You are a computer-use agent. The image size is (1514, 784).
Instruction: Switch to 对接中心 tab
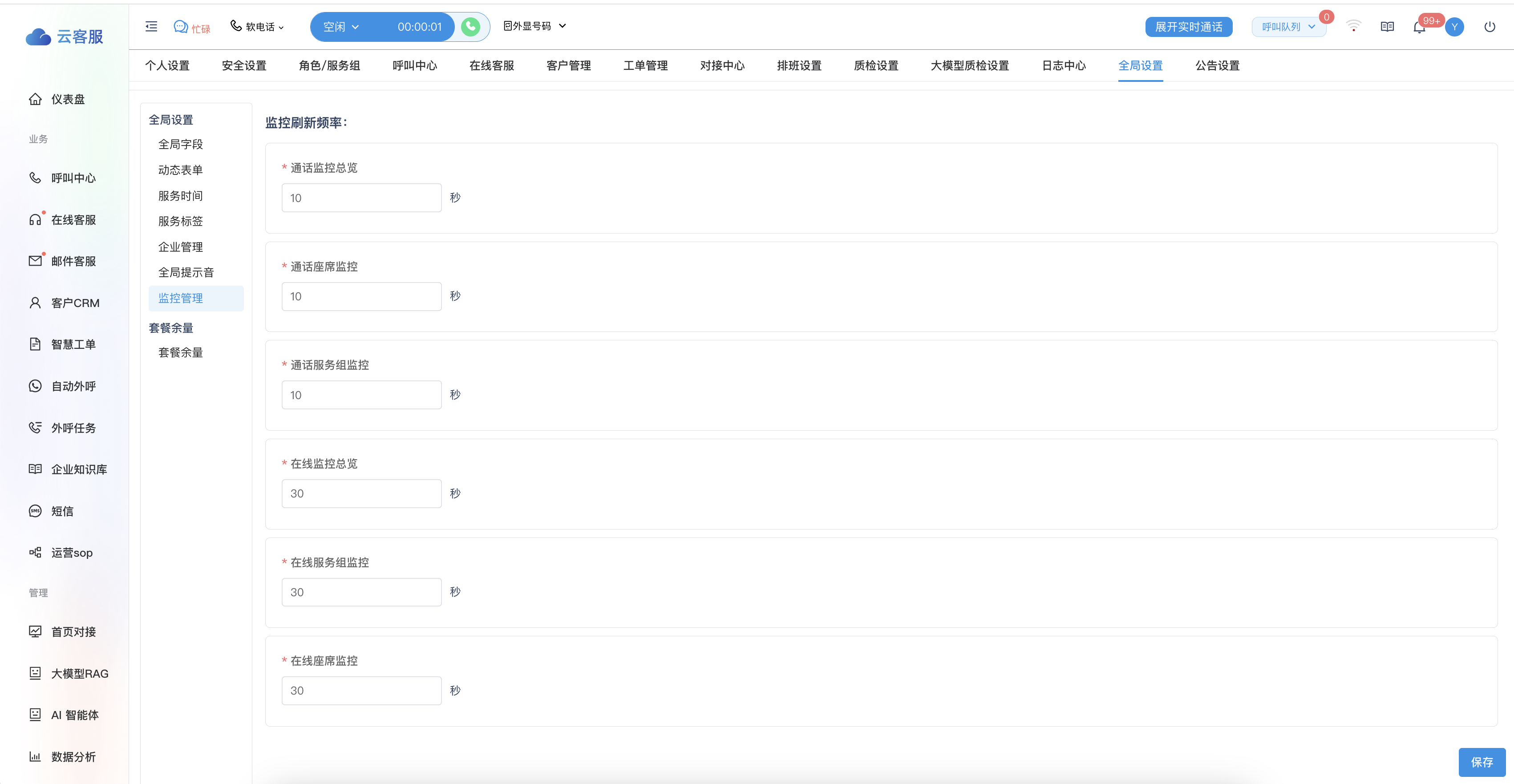click(x=722, y=65)
